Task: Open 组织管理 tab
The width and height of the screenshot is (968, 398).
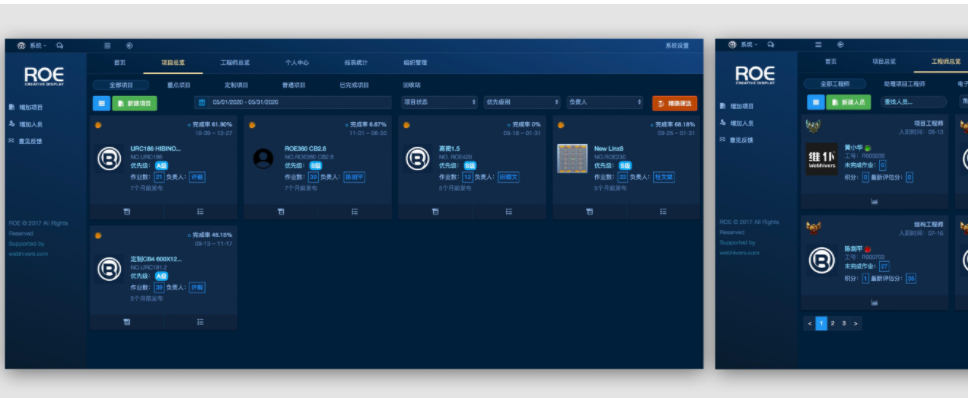Action: click(x=415, y=63)
